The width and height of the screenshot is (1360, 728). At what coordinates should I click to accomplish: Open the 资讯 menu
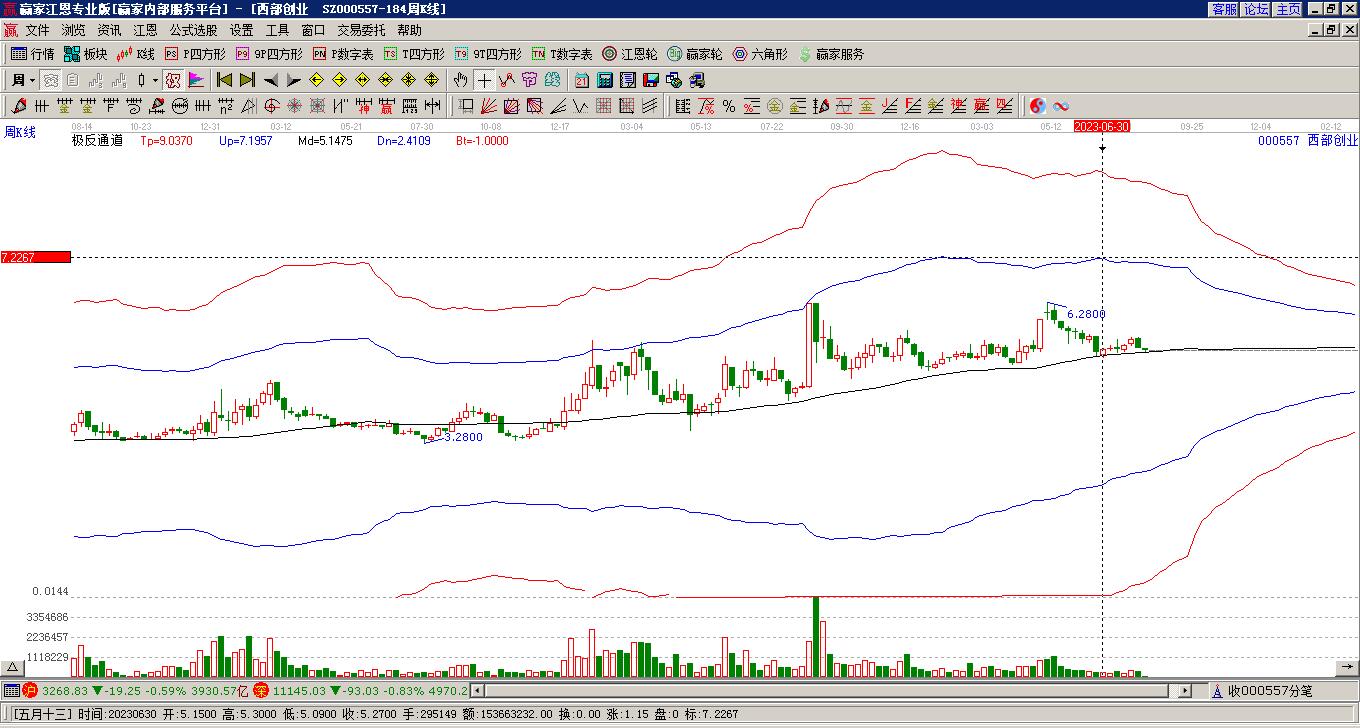tap(109, 30)
